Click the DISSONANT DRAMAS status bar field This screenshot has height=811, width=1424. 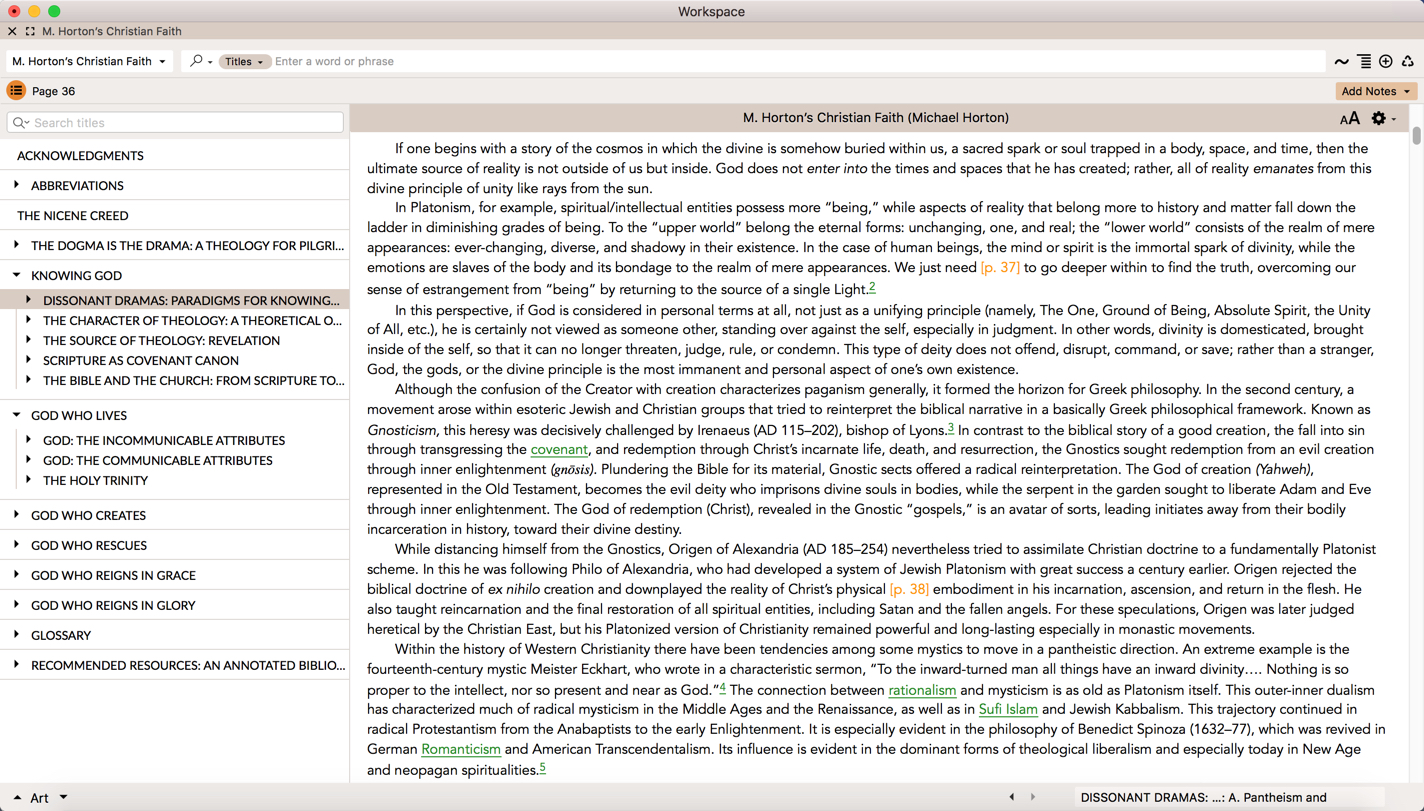coord(1230,797)
